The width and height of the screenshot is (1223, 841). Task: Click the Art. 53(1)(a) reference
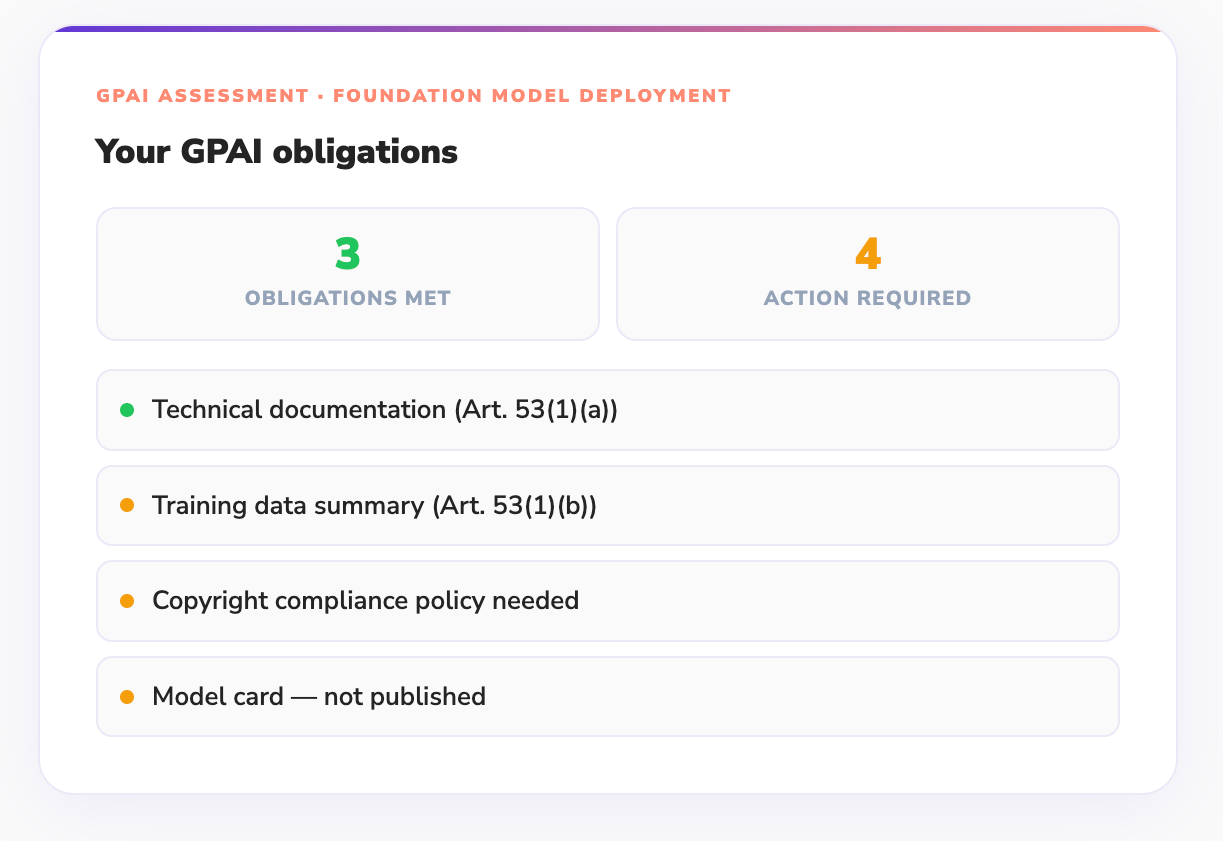click(535, 410)
